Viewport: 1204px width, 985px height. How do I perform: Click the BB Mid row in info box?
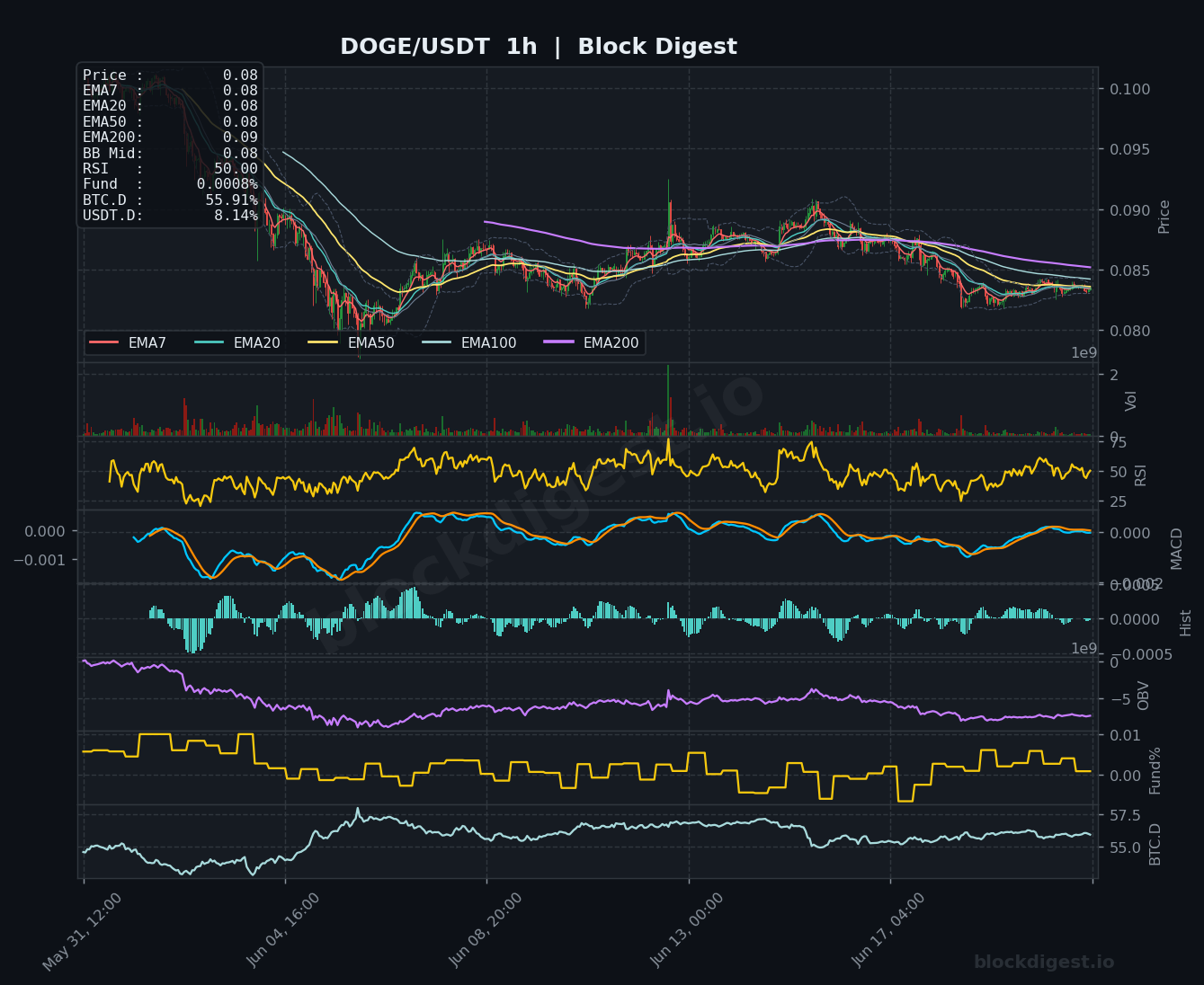(170, 154)
